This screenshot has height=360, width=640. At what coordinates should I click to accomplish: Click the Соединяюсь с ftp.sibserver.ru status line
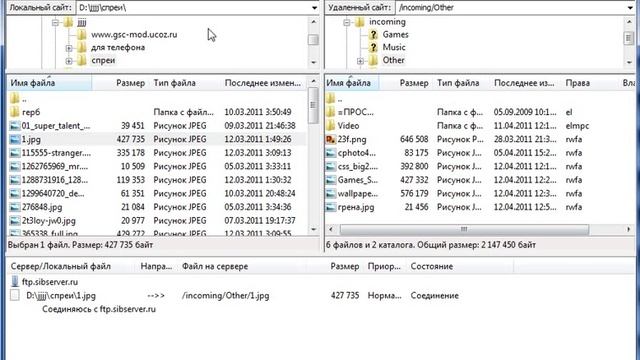click(x=99, y=309)
